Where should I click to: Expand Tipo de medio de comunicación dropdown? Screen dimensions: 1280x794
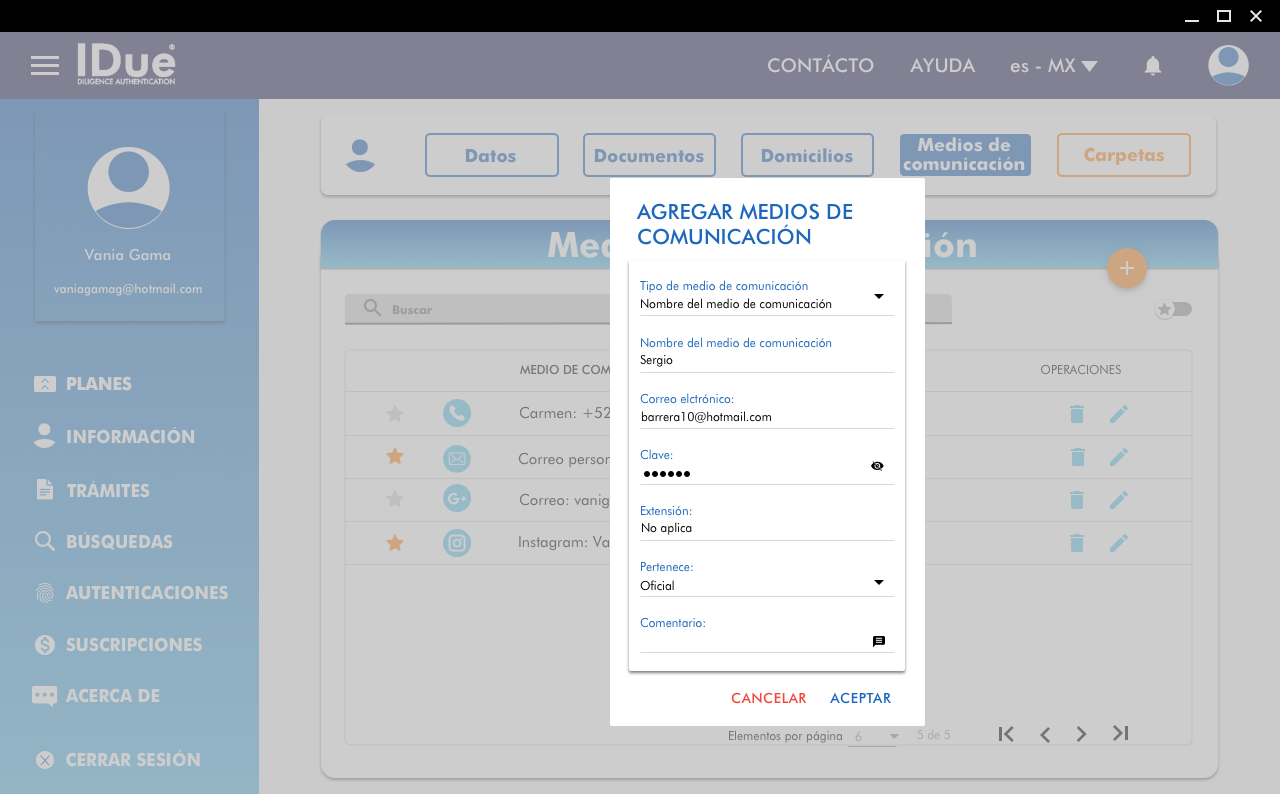point(879,296)
